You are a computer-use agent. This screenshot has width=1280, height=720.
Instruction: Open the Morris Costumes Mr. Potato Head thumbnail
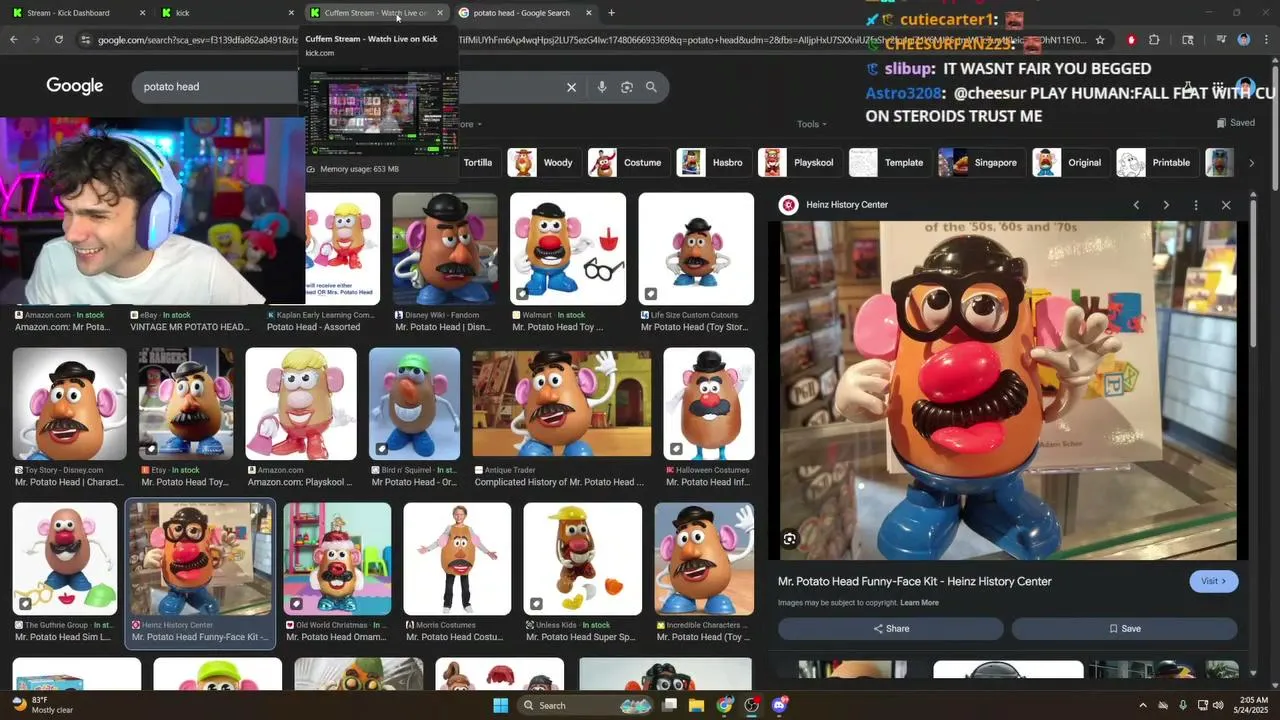point(457,559)
